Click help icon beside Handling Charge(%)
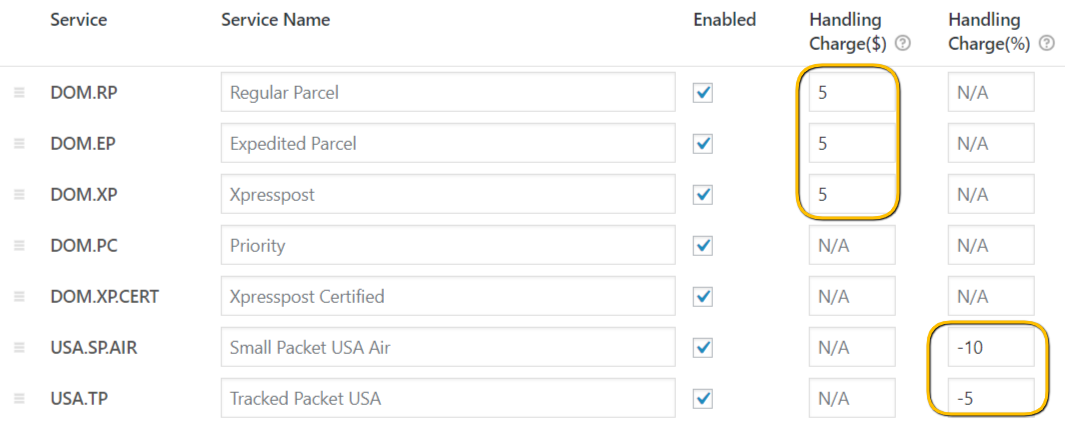Image resolution: width=1065 pixels, height=423 pixels. coord(1045,43)
